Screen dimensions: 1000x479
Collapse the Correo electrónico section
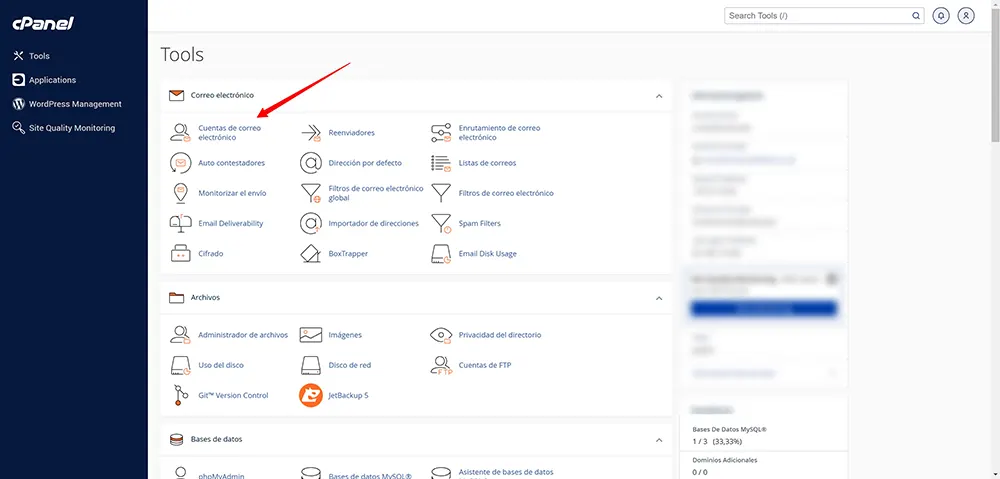(x=659, y=96)
